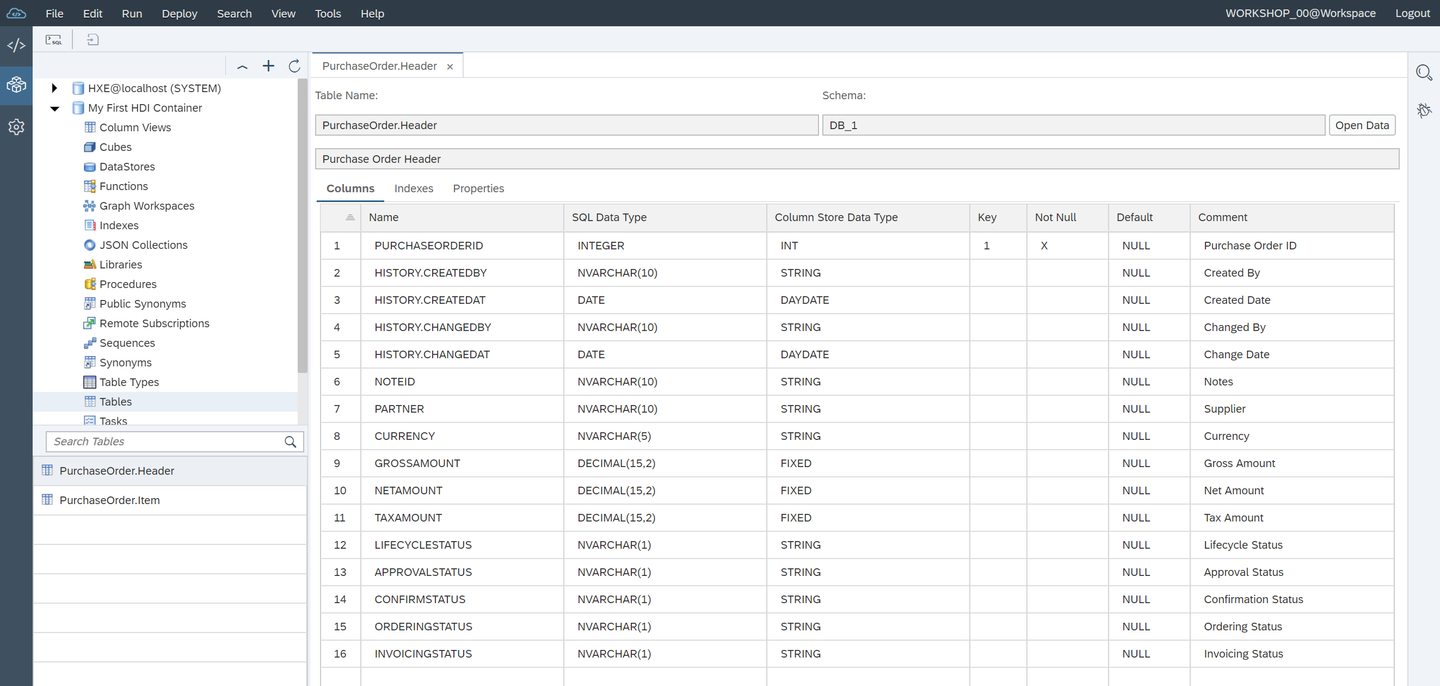Screen dimensions: 1440x686
Task: Open the Database Explorer sidebar icon
Action: (x=16, y=85)
